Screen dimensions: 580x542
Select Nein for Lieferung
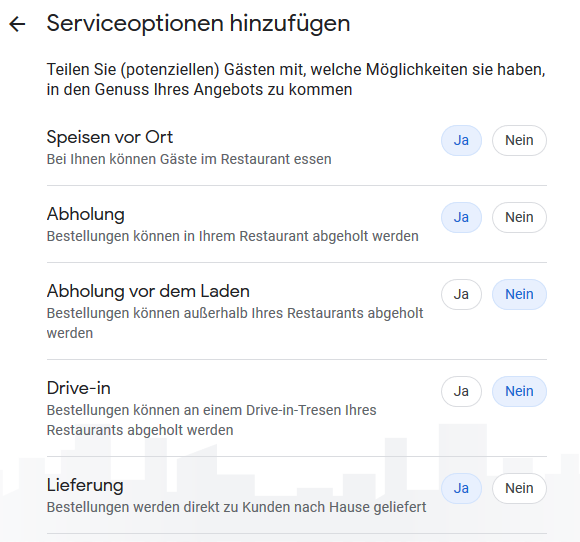click(519, 488)
